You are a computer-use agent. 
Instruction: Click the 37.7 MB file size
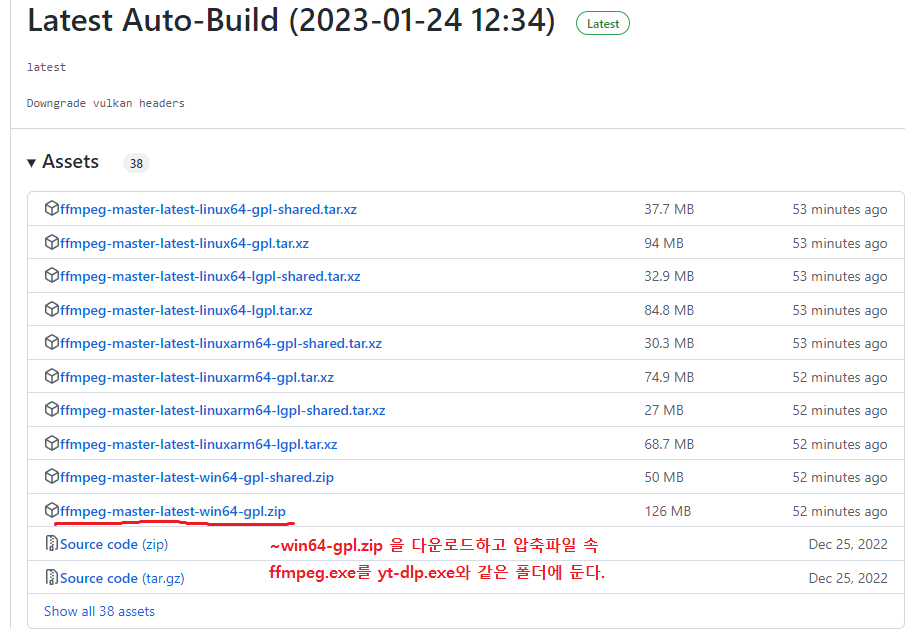[669, 209]
